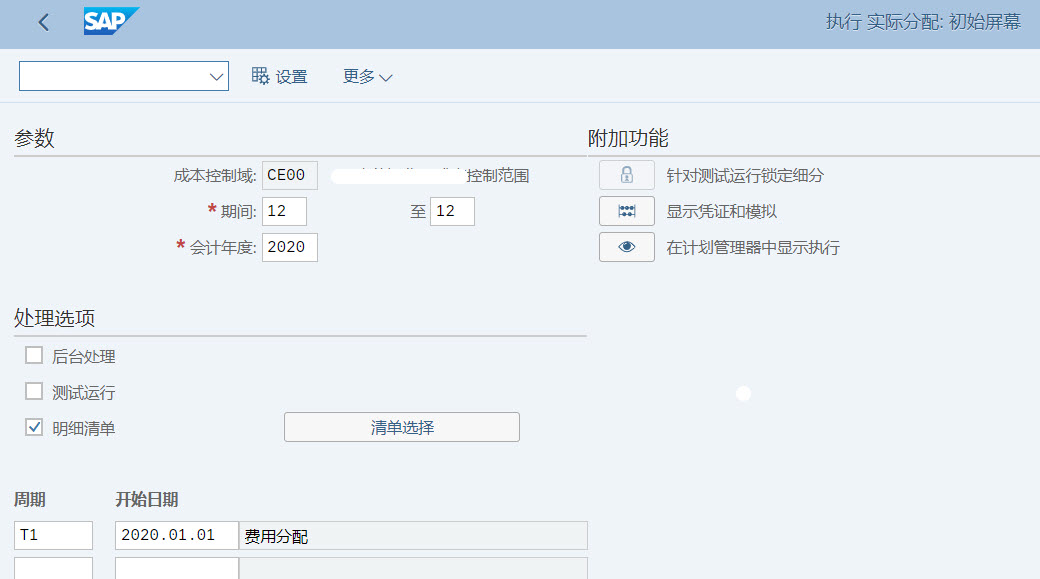1040x579 pixels.
Task: Click the eye icon for 在计划管理器中显示执行
Action: click(x=626, y=246)
